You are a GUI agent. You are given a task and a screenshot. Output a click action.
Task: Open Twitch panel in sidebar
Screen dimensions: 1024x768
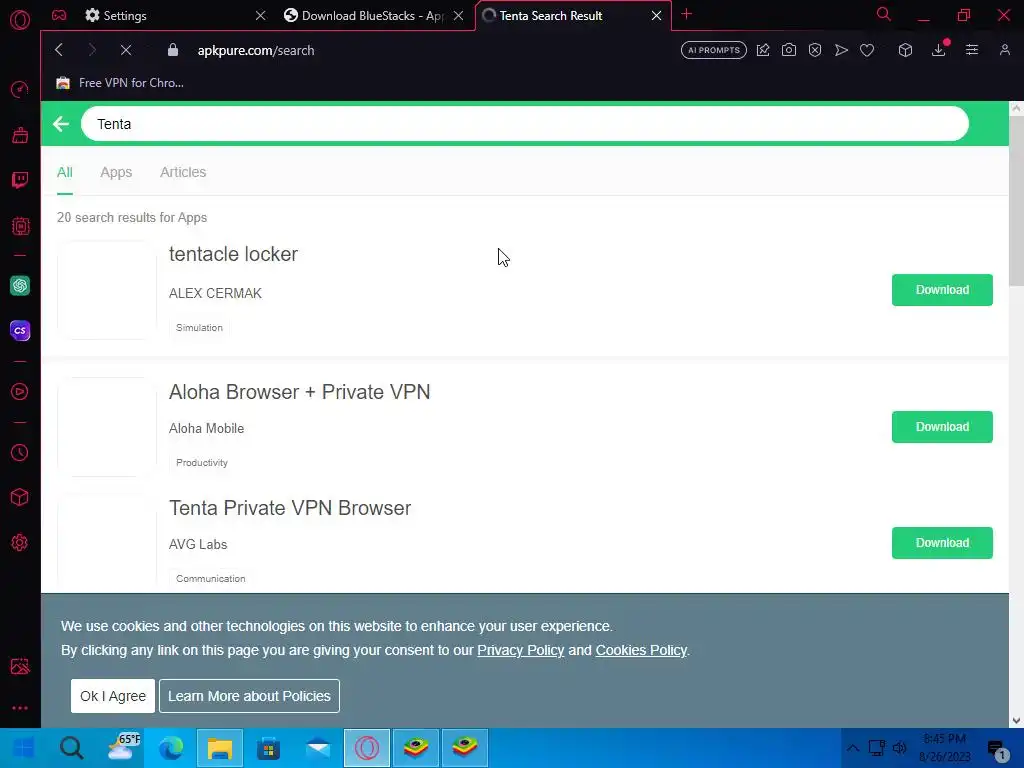click(20, 180)
